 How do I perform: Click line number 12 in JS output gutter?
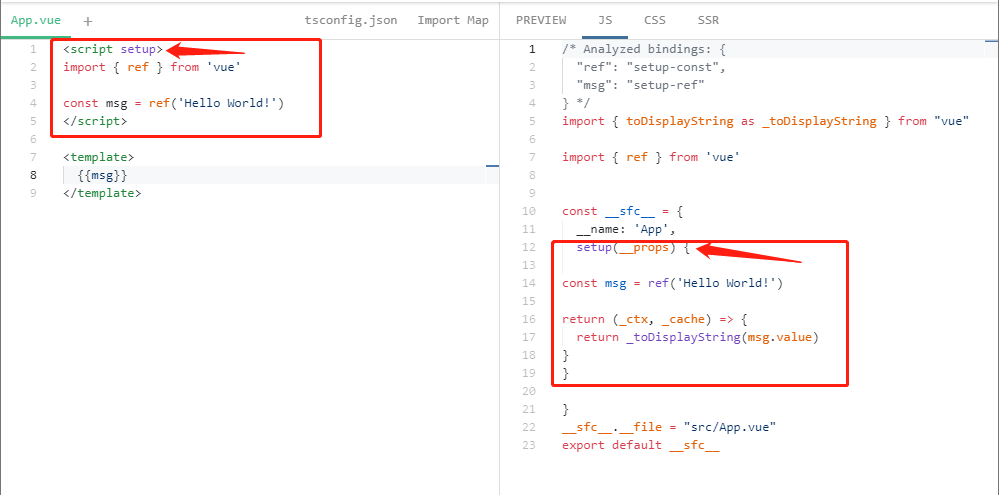coord(529,247)
